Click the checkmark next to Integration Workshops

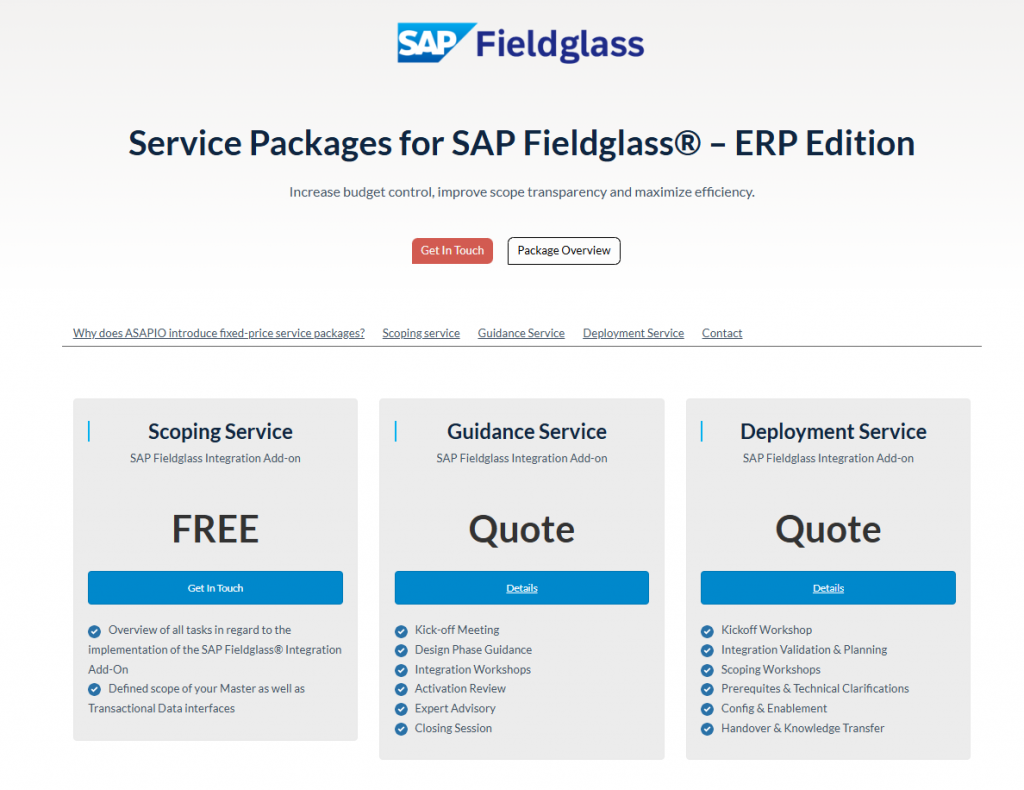401,670
